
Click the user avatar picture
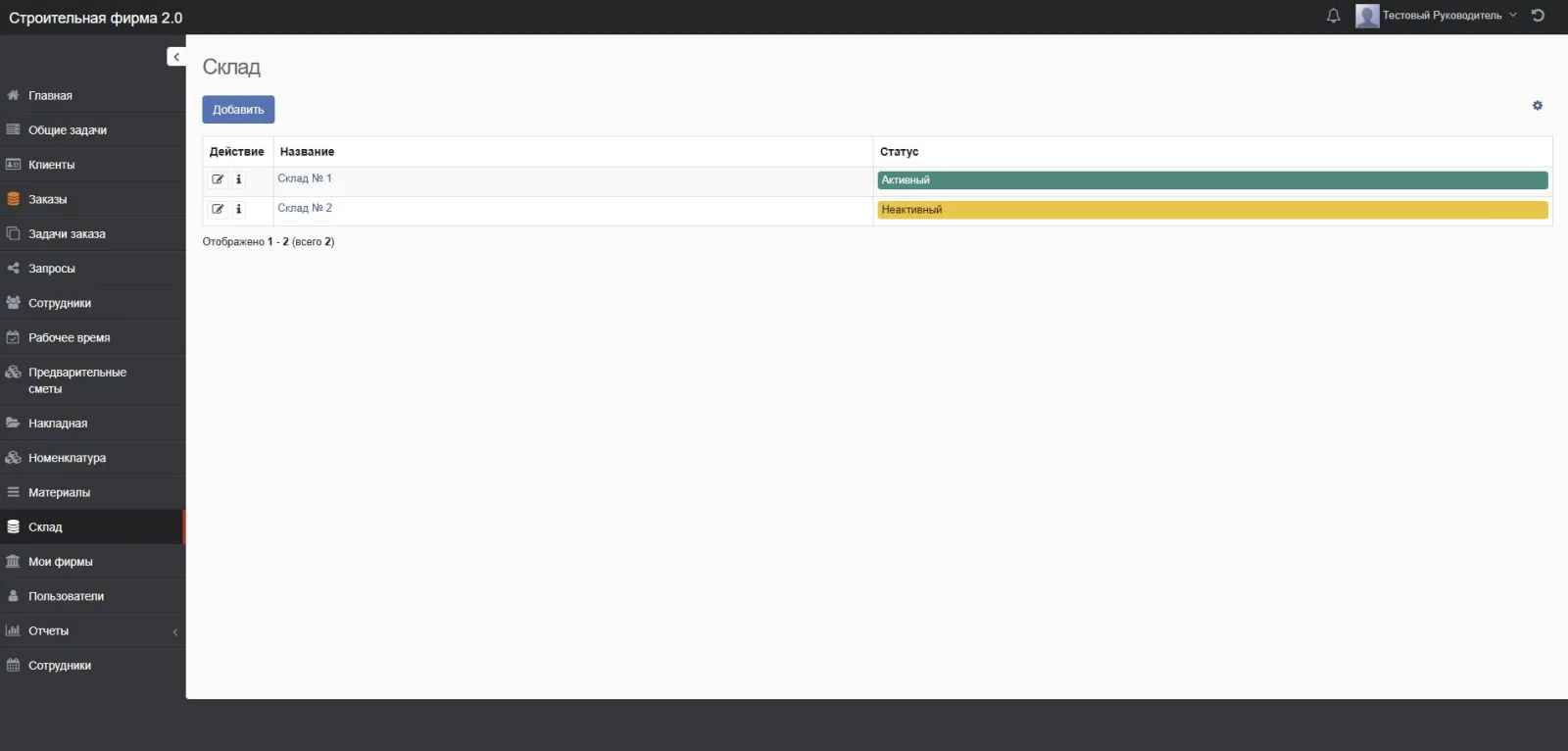(1367, 16)
